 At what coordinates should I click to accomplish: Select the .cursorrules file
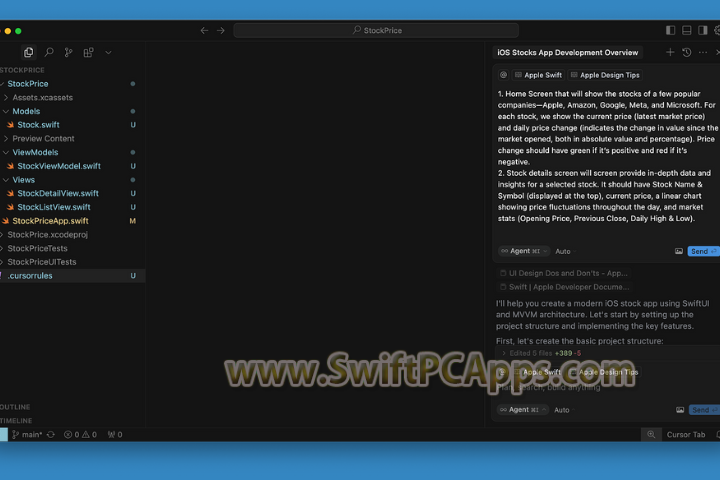[73, 276]
